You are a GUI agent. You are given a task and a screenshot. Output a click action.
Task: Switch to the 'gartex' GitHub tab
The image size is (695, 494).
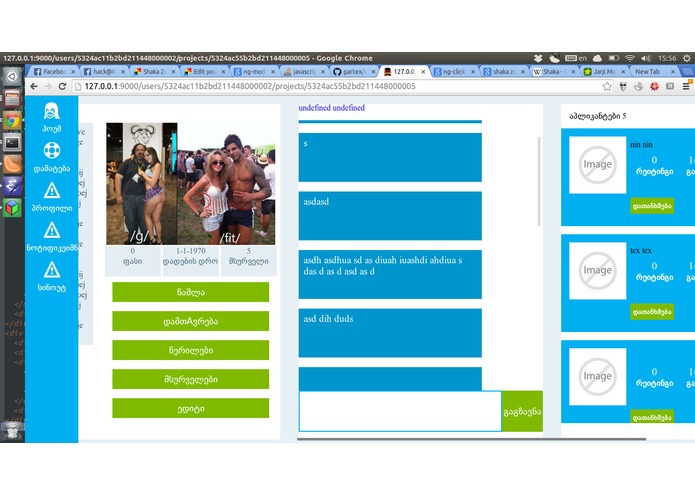point(354,71)
